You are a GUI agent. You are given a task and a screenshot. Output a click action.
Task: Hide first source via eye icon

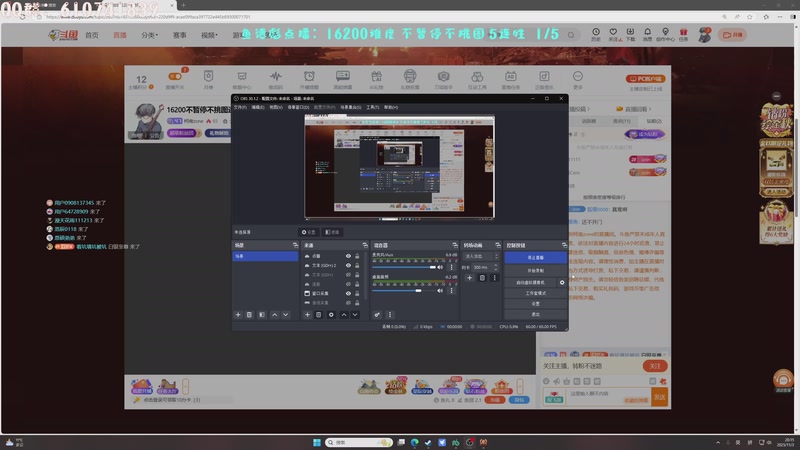coord(348,256)
